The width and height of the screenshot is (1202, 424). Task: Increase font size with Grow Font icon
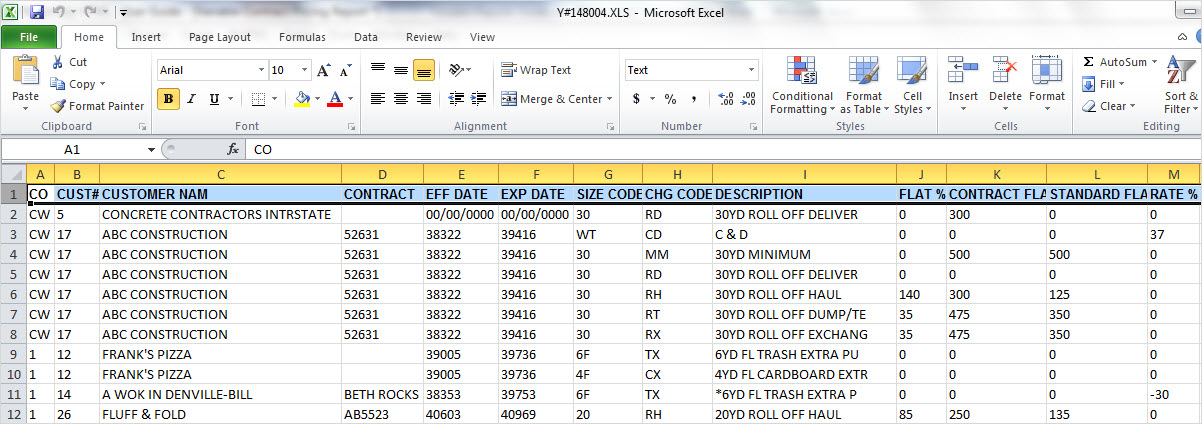coord(323,70)
